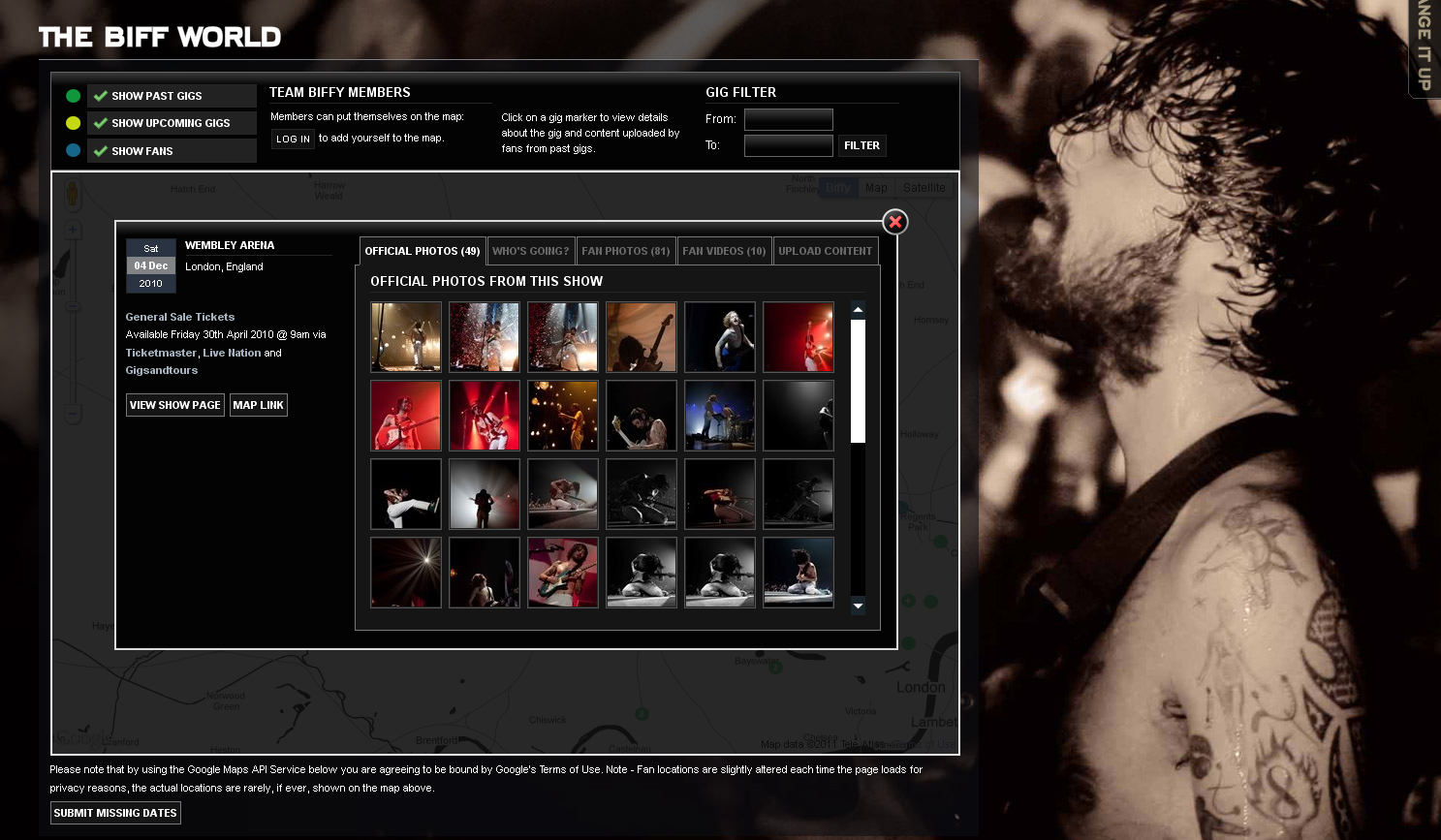The height and width of the screenshot is (840, 1441).
Task: Open fourth-row third thumbnail with green guitar
Action: [x=563, y=573]
